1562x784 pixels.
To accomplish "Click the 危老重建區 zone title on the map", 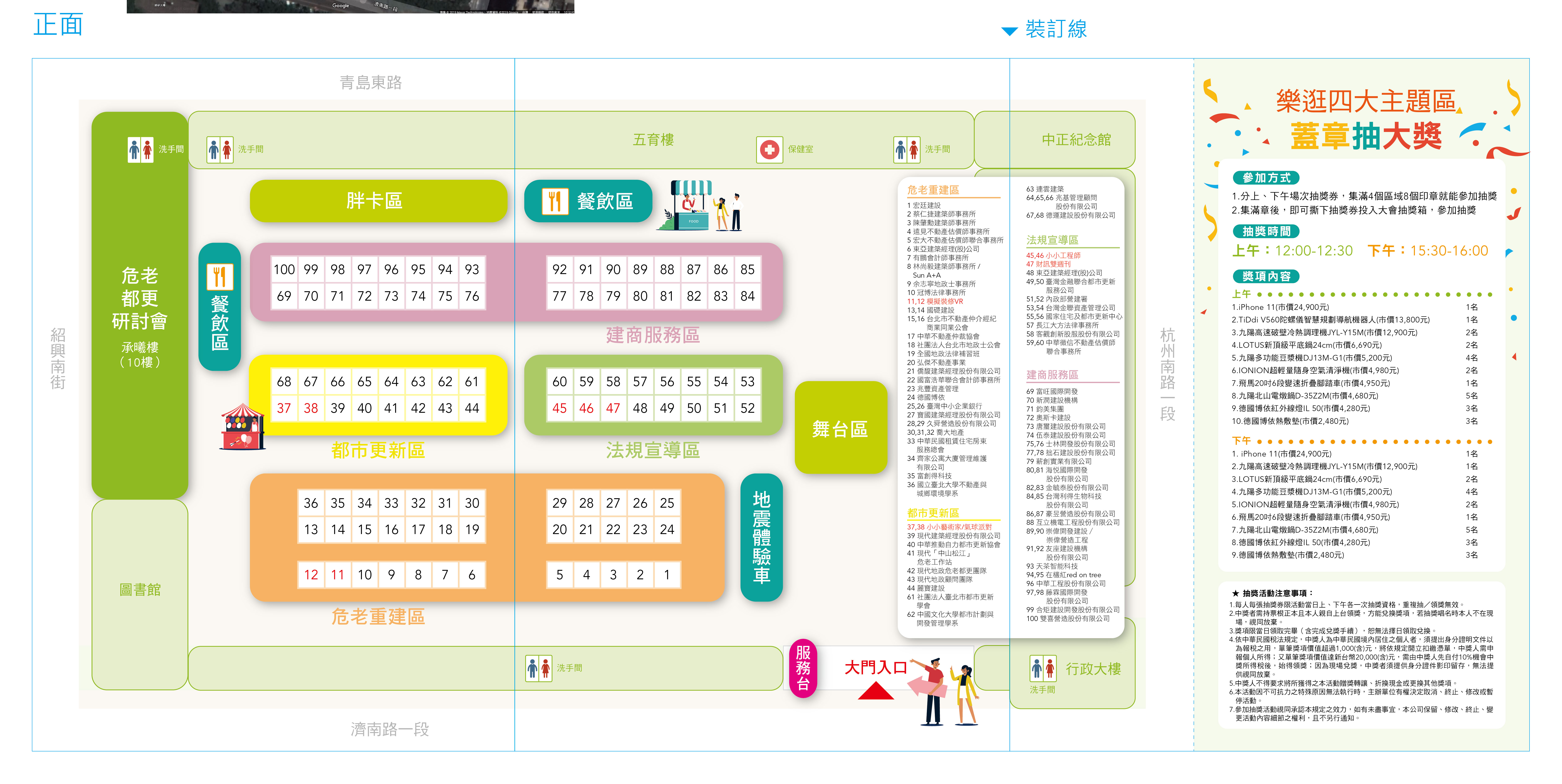I will [x=378, y=617].
